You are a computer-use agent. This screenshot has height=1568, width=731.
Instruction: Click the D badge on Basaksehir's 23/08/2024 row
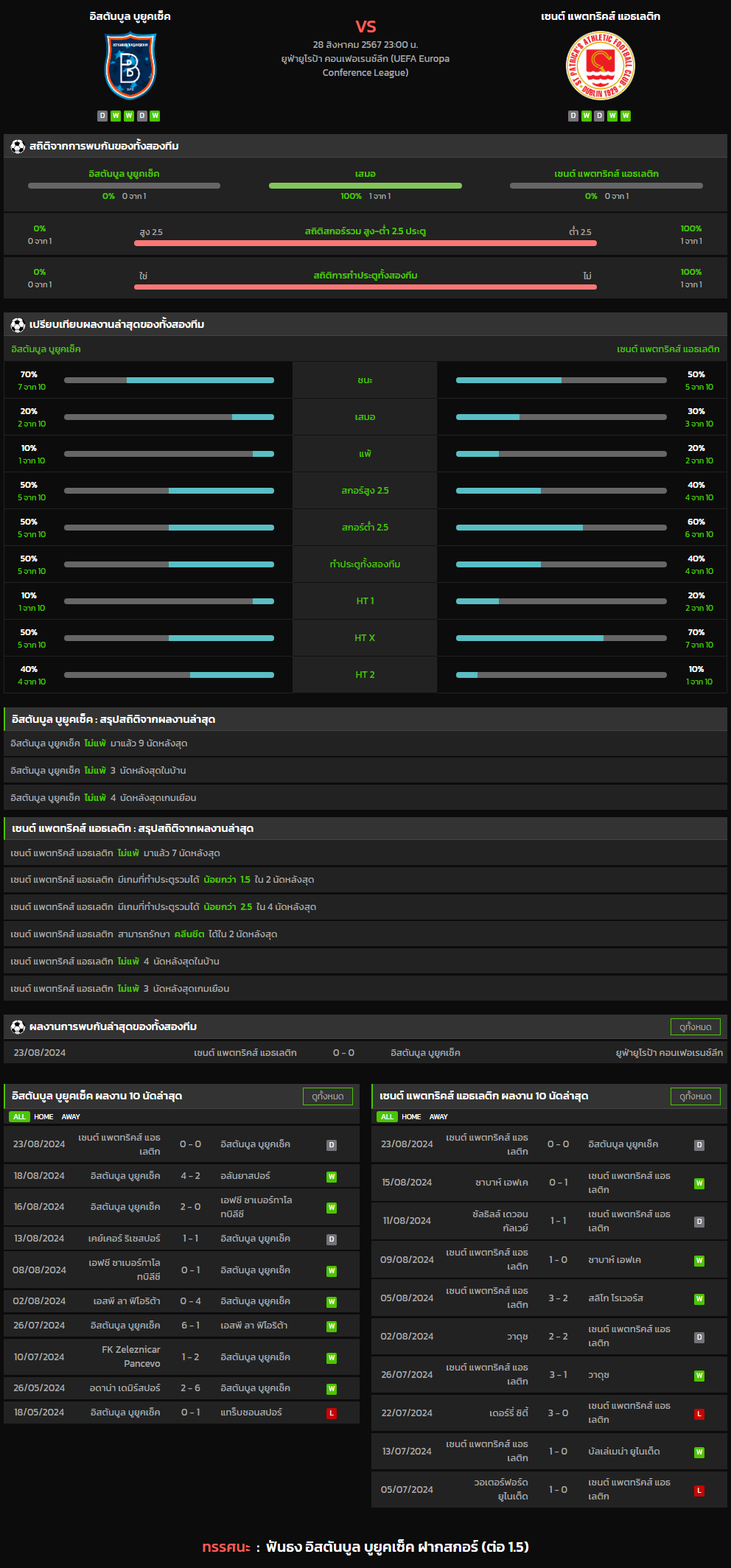click(x=332, y=1145)
